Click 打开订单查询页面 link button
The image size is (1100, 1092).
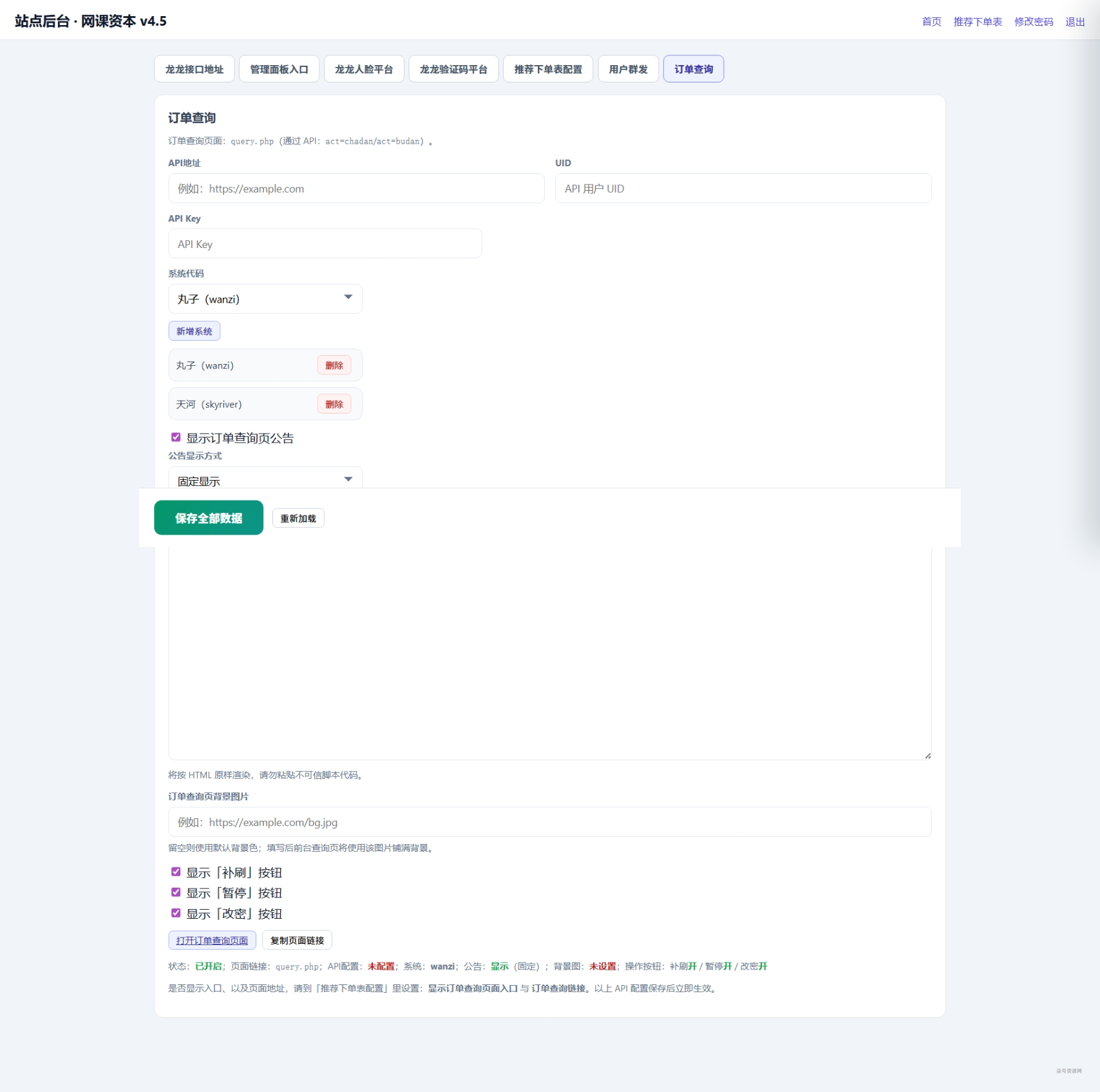tap(213, 941)
